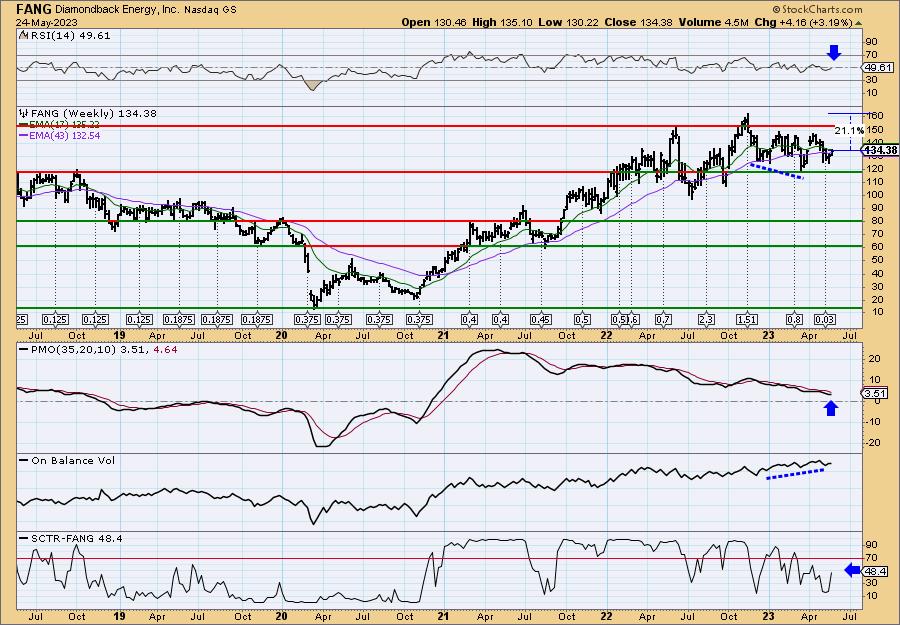Screen dimensions: 900x625
Task: Click the Open 130.46 value
Action: 433,22
